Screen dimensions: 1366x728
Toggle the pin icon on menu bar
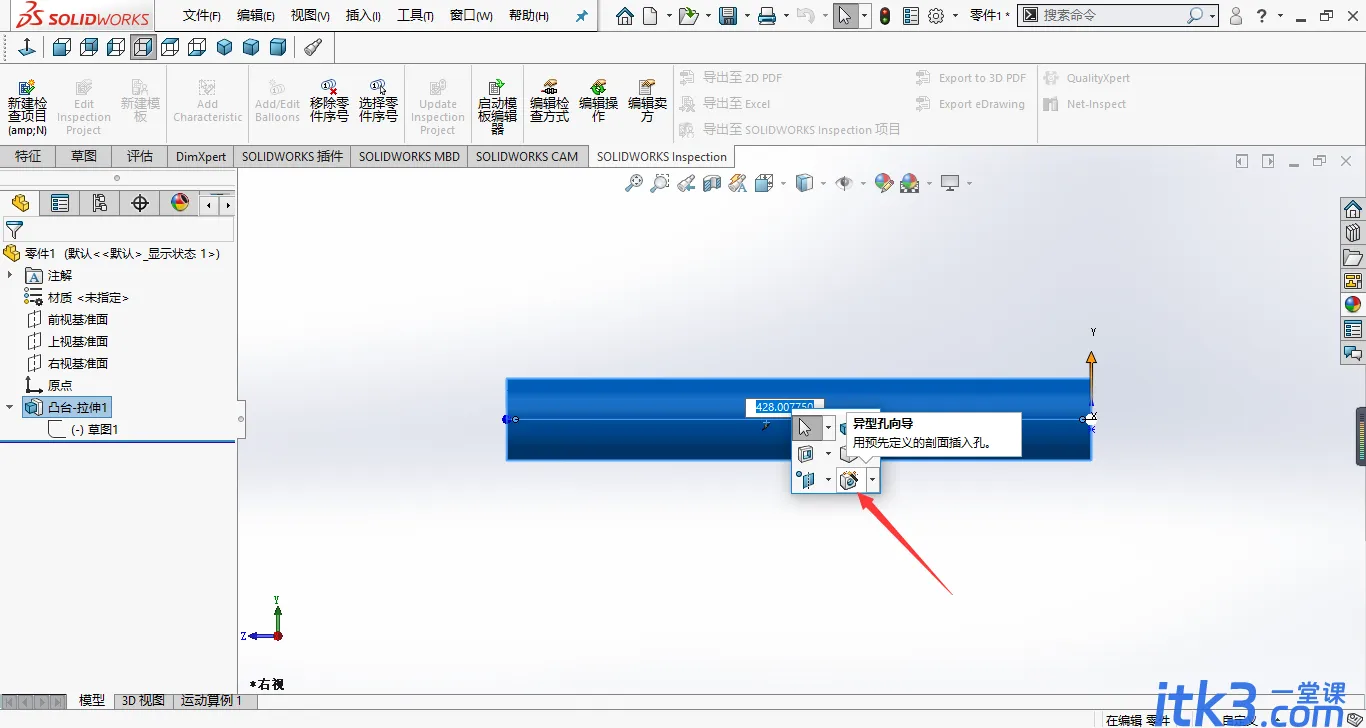(x=582, y=16)
